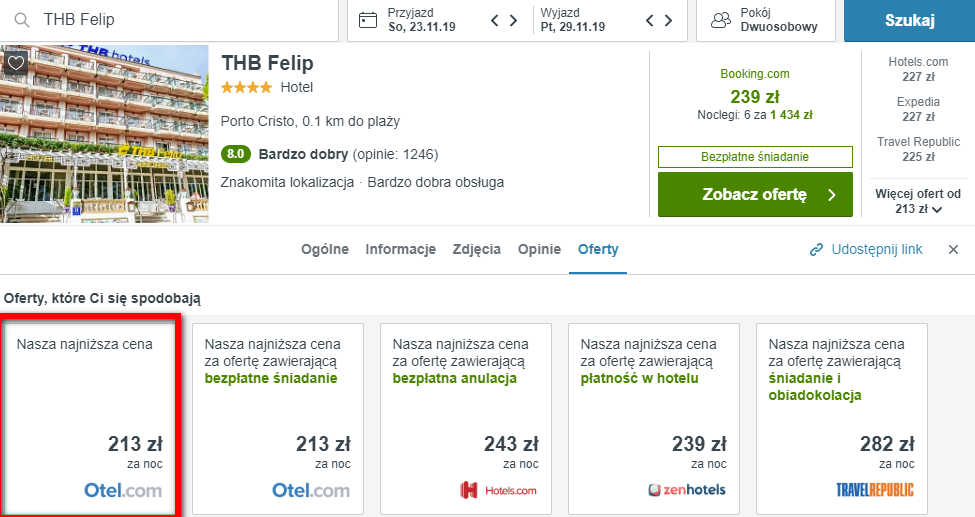This screenshot has height=517, width=975.
Task: Click the Zobacz ofertę green button
Action: pos(755,195)
